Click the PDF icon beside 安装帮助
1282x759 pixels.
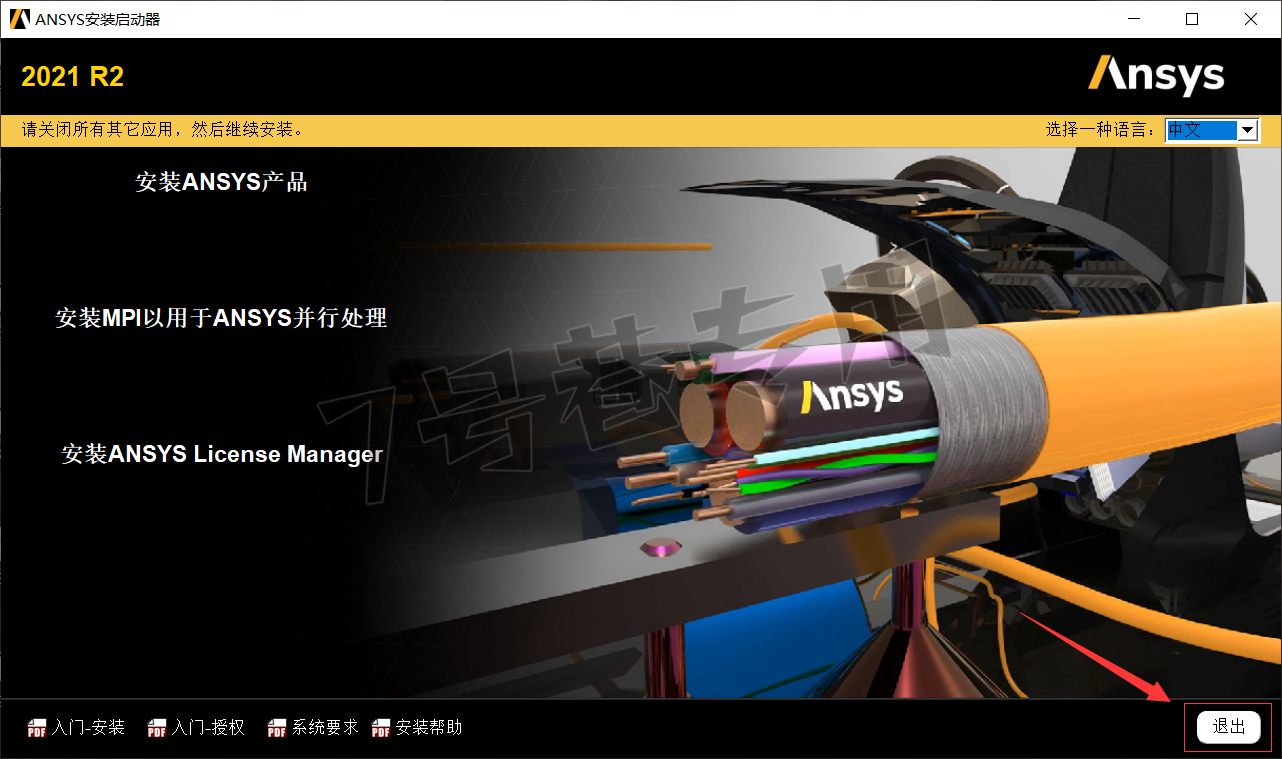[x=381, y=728]
